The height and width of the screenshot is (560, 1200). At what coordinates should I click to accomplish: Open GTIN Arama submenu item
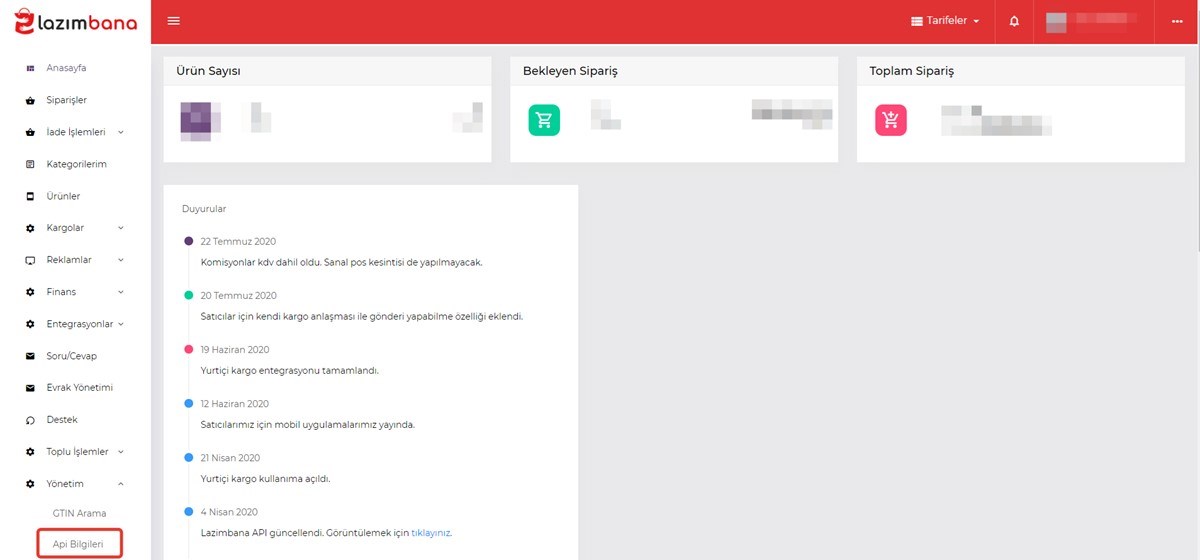click(x=79, y=514)
